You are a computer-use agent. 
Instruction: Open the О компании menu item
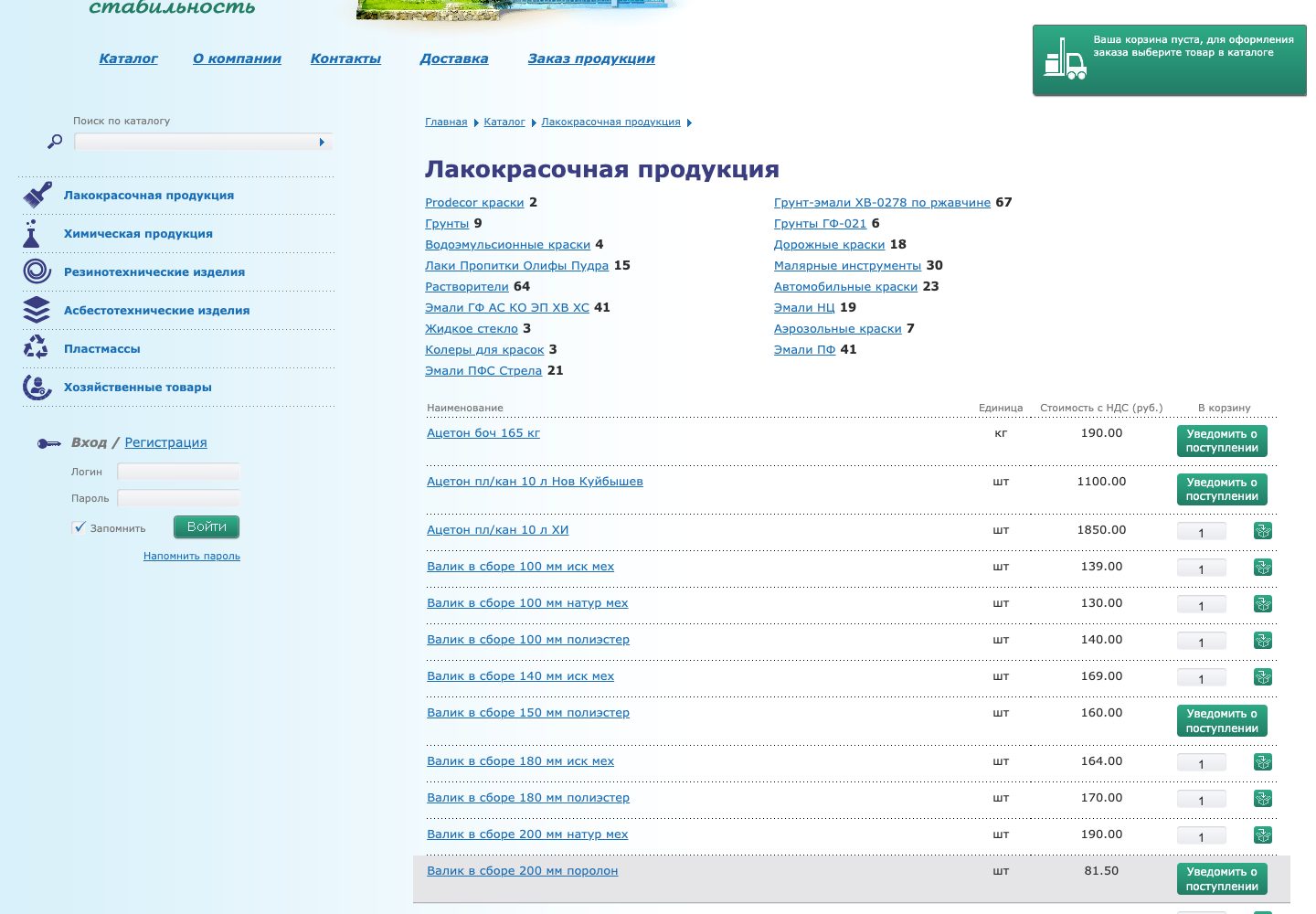[x=237, y=58]
